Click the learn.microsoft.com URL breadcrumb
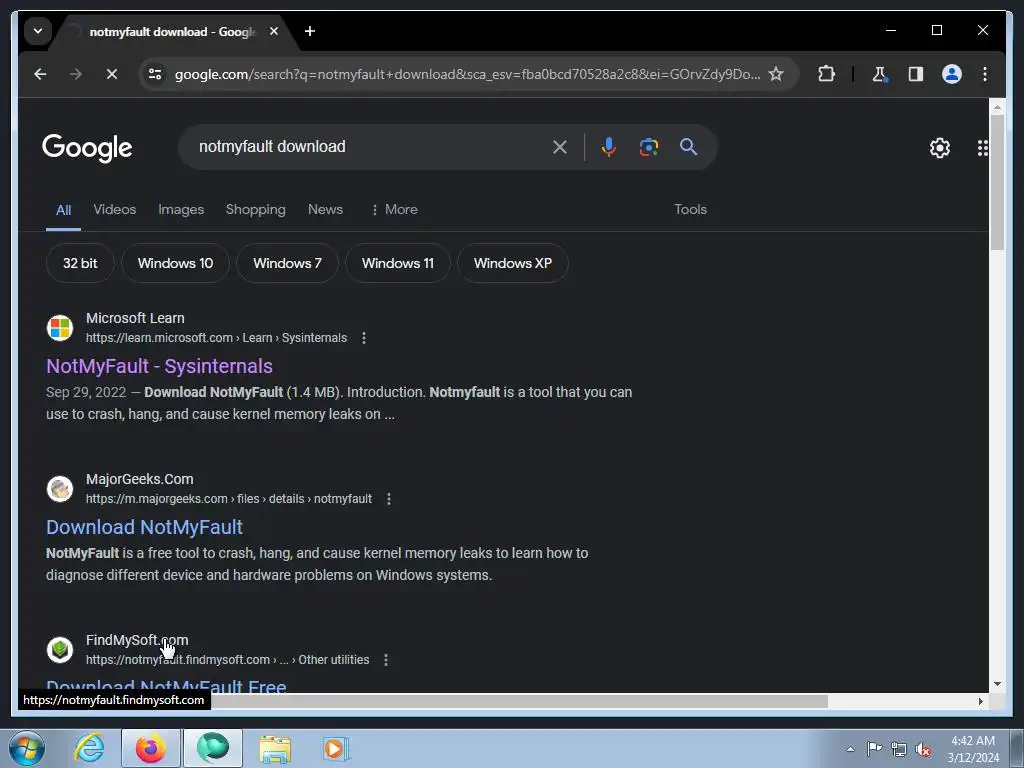 pos(216,338)
